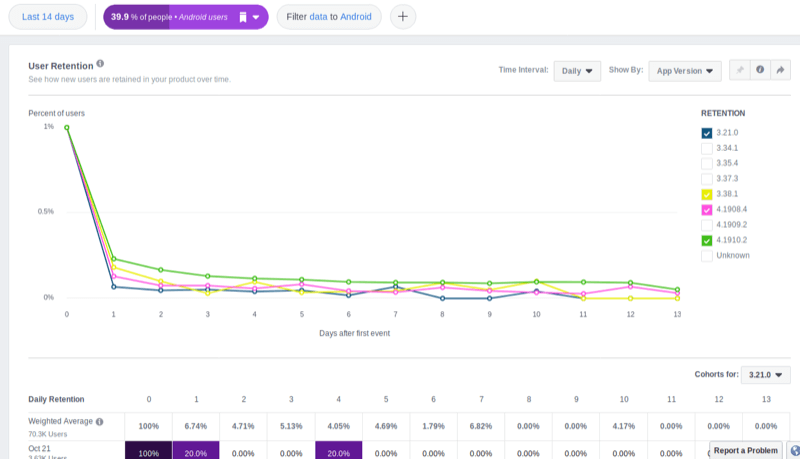Uncheck version 4.1908.4 in retention legend
800x459 pixels.
(707, 210)
